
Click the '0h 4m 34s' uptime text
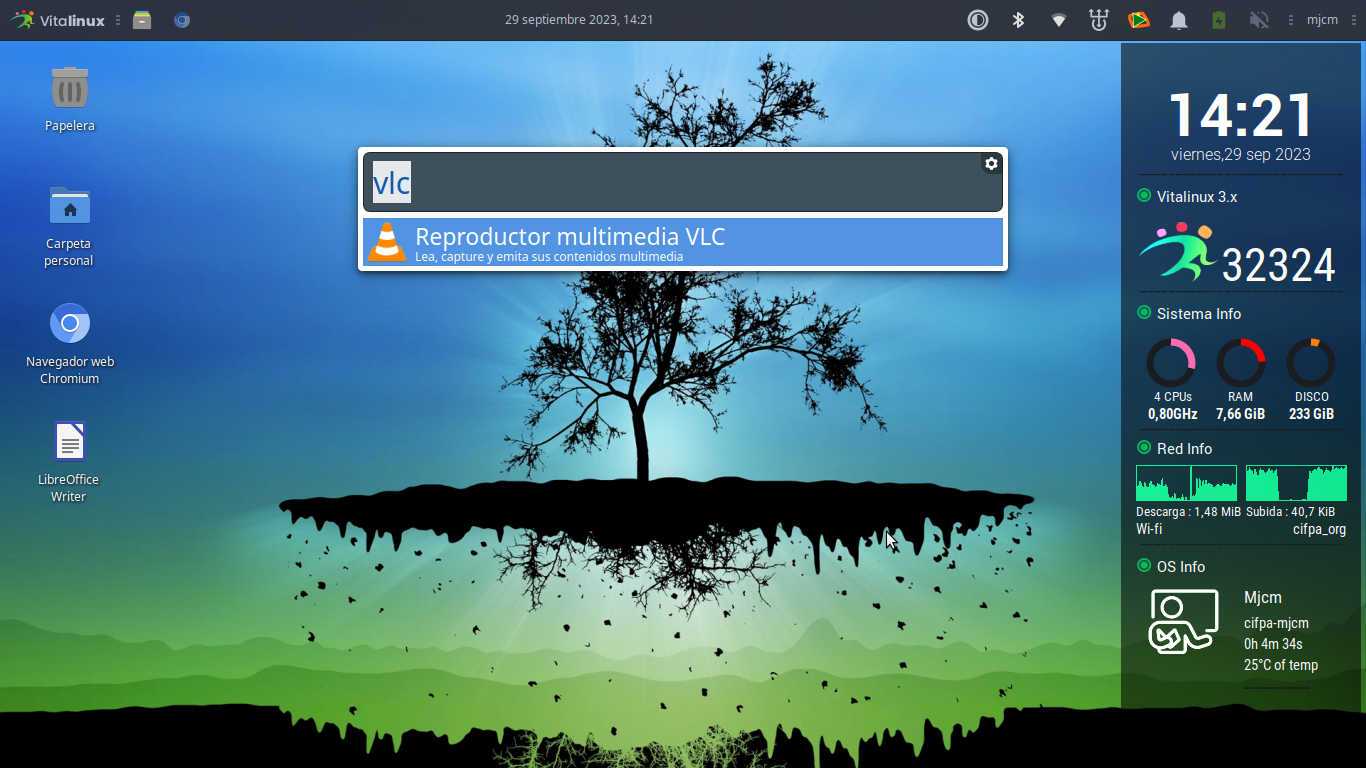click(1273, 644)
